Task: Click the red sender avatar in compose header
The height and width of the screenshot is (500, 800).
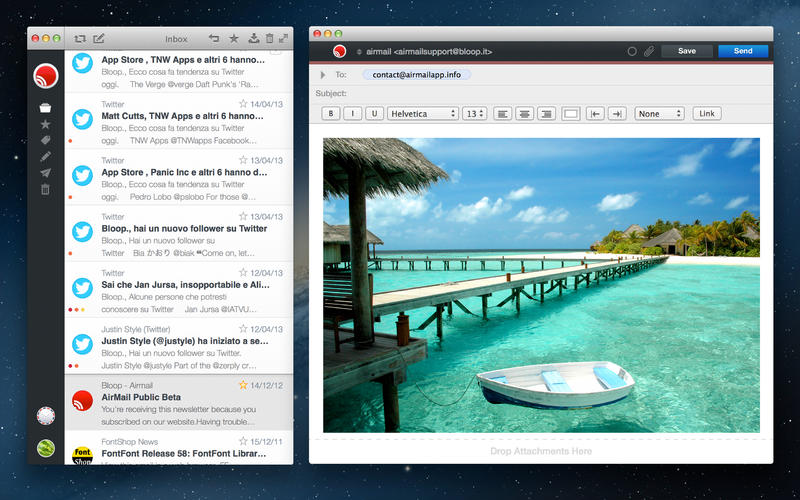Action: [339, 51]
